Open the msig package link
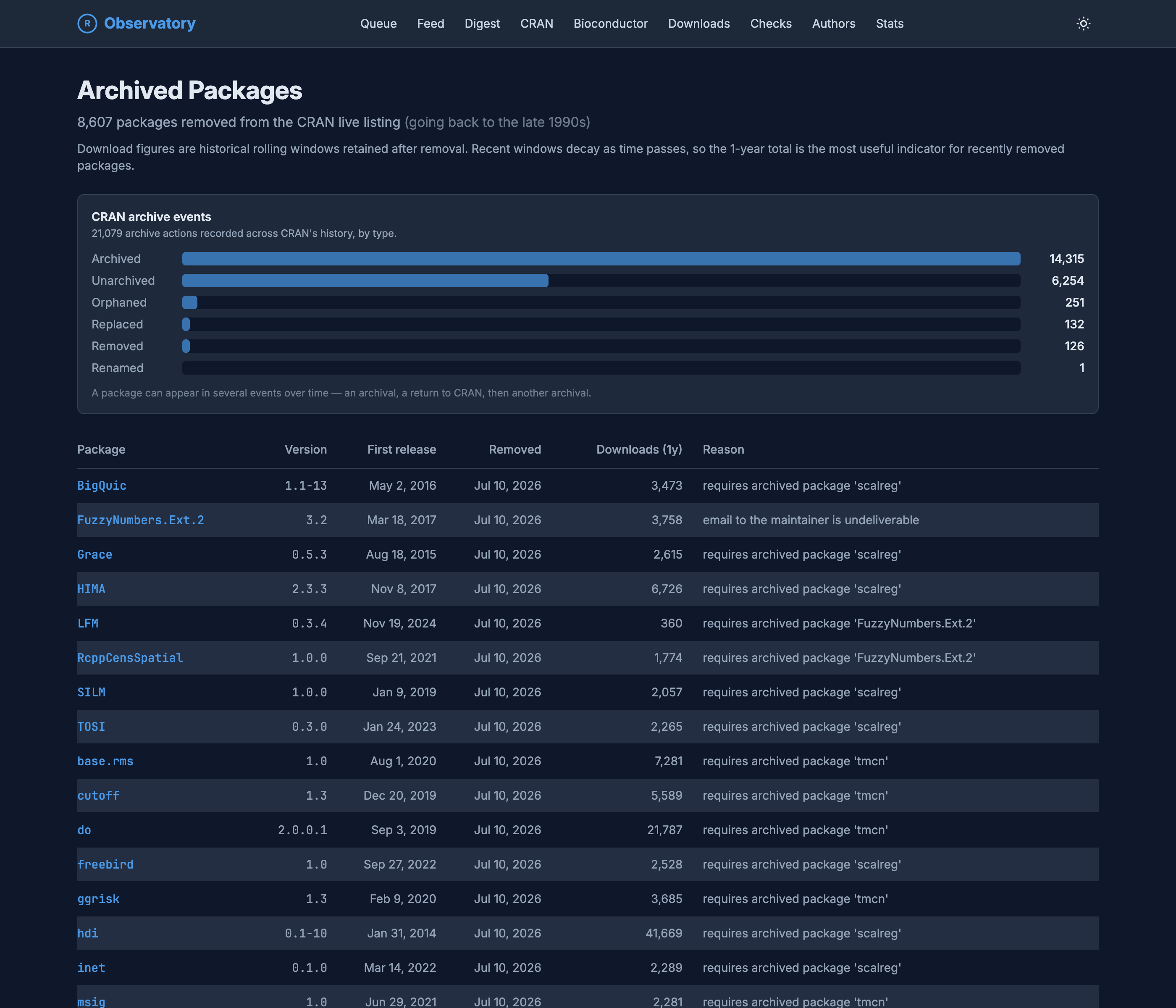 click(x=91, y=1002)
